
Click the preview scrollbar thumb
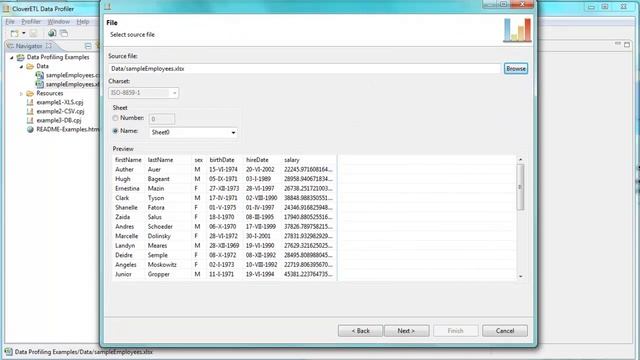[x=520, y=187]
